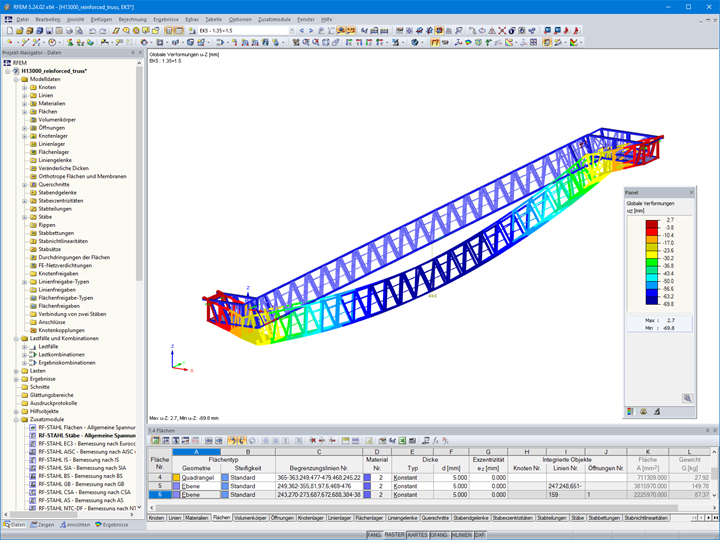Click the circle-cross selection icon in toolbar
Viewport: 720px width, 540px height.
click(482, 31)
